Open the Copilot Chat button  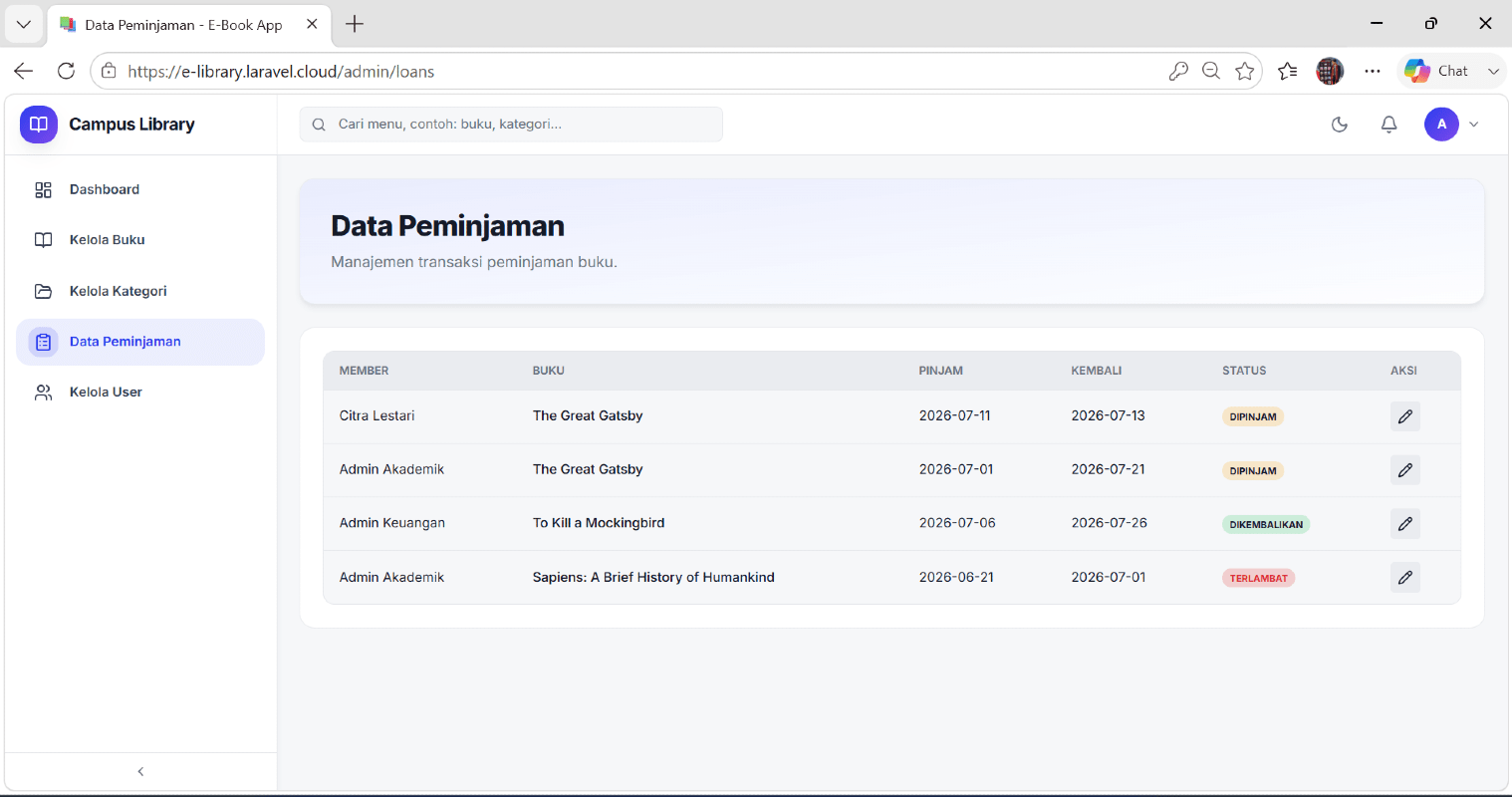tap(1436, 71)
